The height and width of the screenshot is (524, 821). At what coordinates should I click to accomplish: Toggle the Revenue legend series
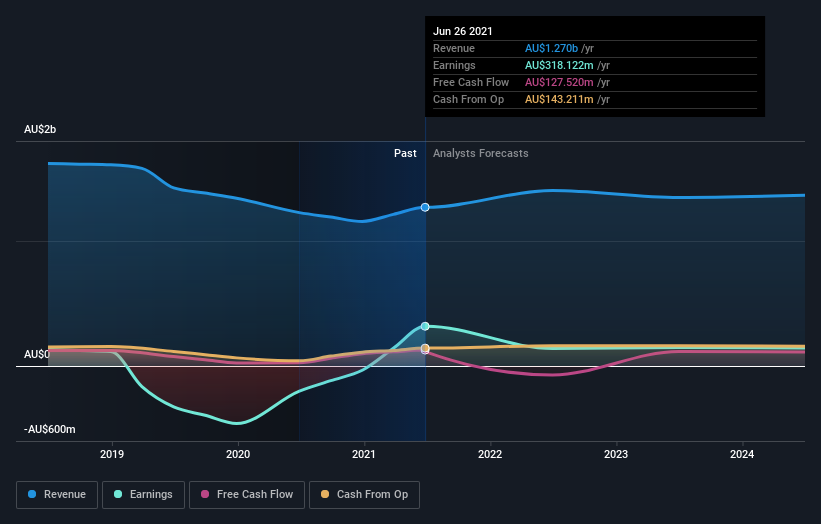click(57, 495)
